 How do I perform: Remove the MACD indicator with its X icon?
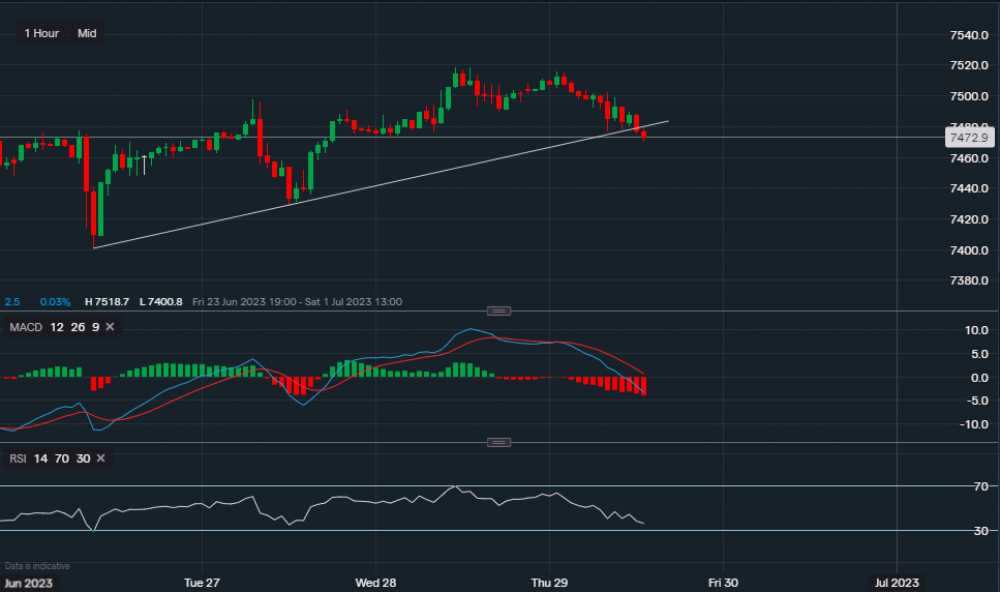109,327
